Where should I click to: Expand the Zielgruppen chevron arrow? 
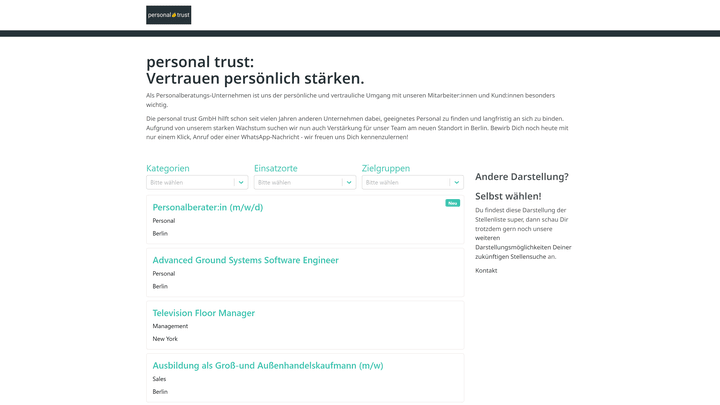click(456, 182)
